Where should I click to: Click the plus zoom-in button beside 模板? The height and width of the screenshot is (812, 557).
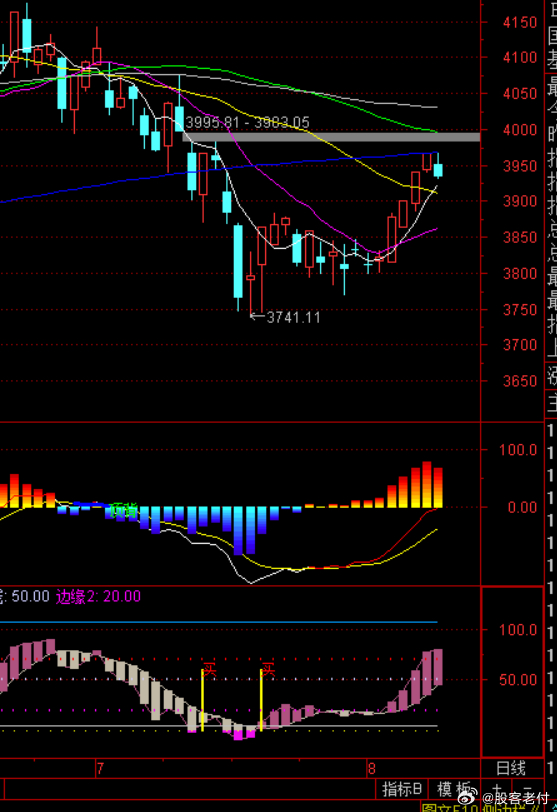[496, 790]
